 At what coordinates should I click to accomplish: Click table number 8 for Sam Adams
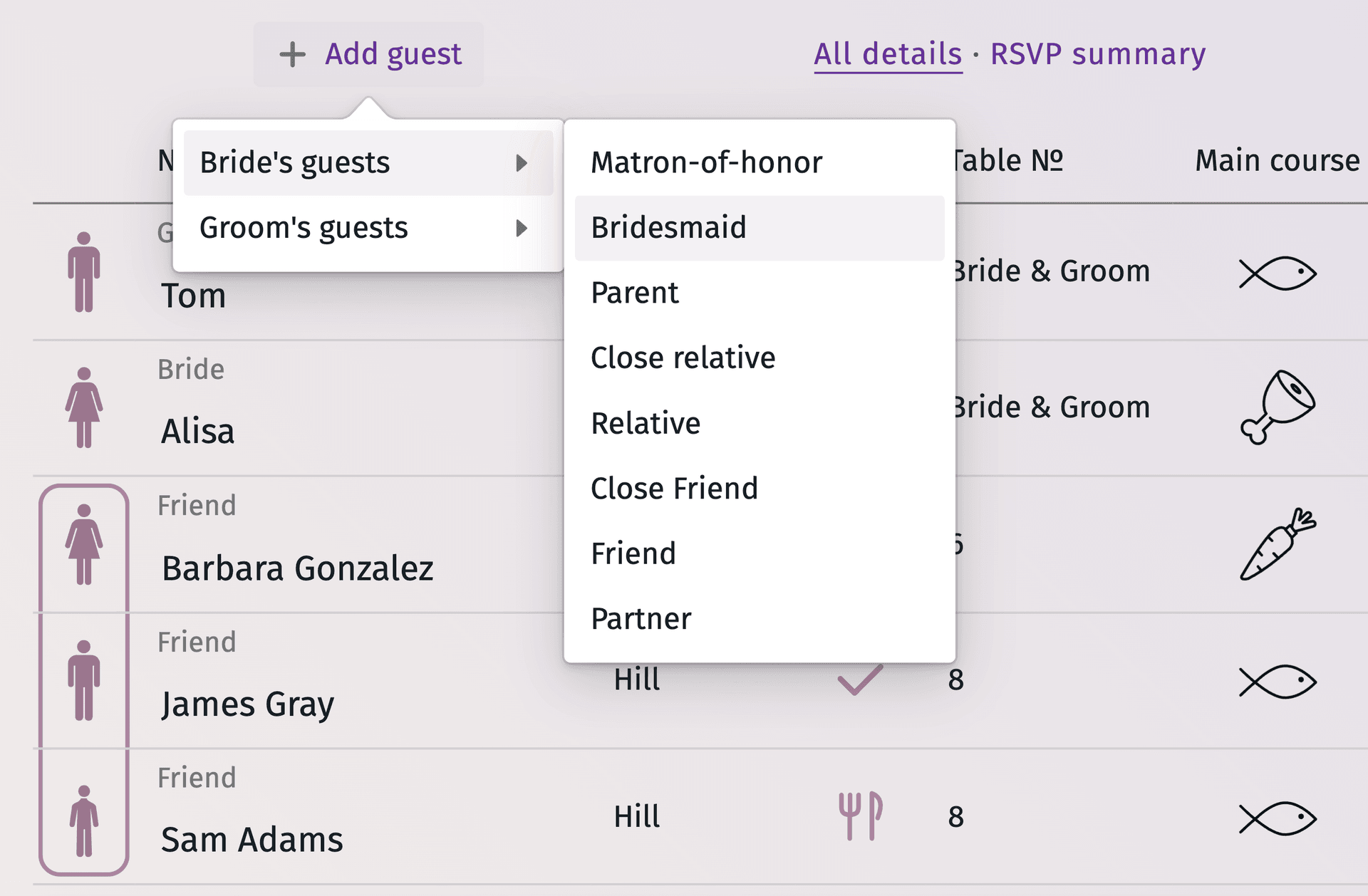[958, 817]
